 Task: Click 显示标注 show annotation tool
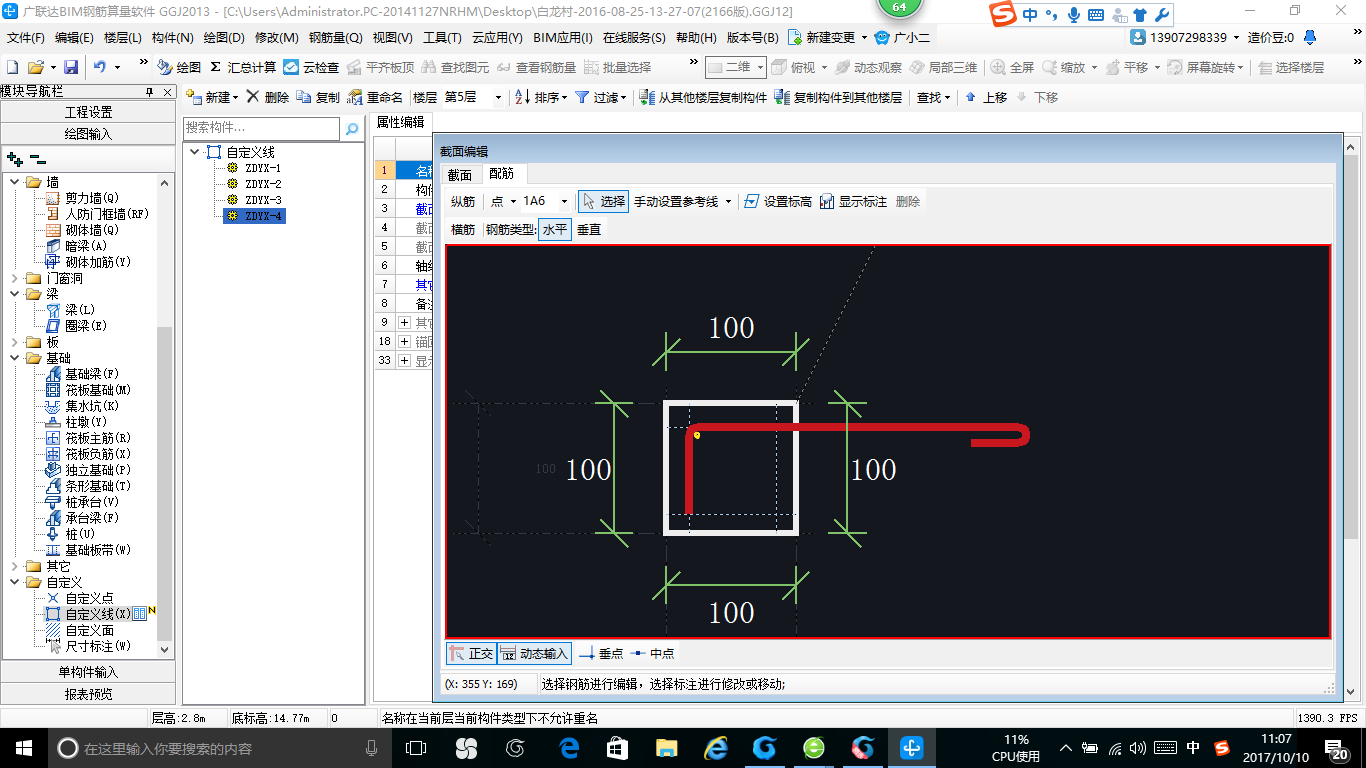(853, 201)
